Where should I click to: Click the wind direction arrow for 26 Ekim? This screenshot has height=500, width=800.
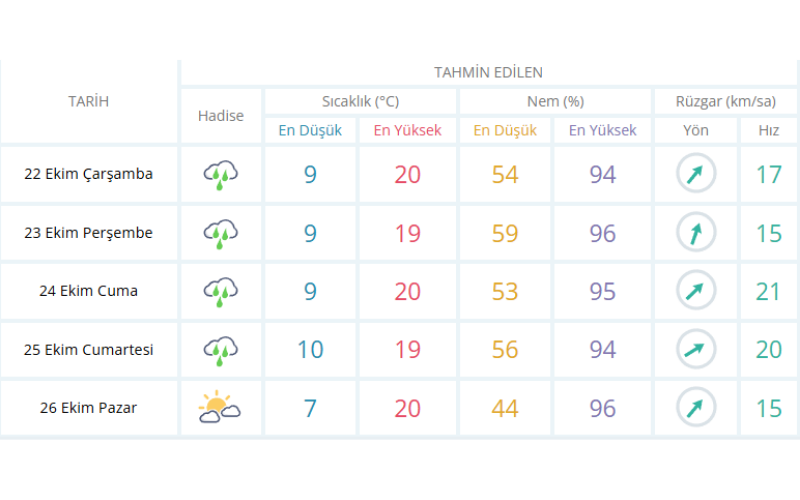tap(696, 408)
